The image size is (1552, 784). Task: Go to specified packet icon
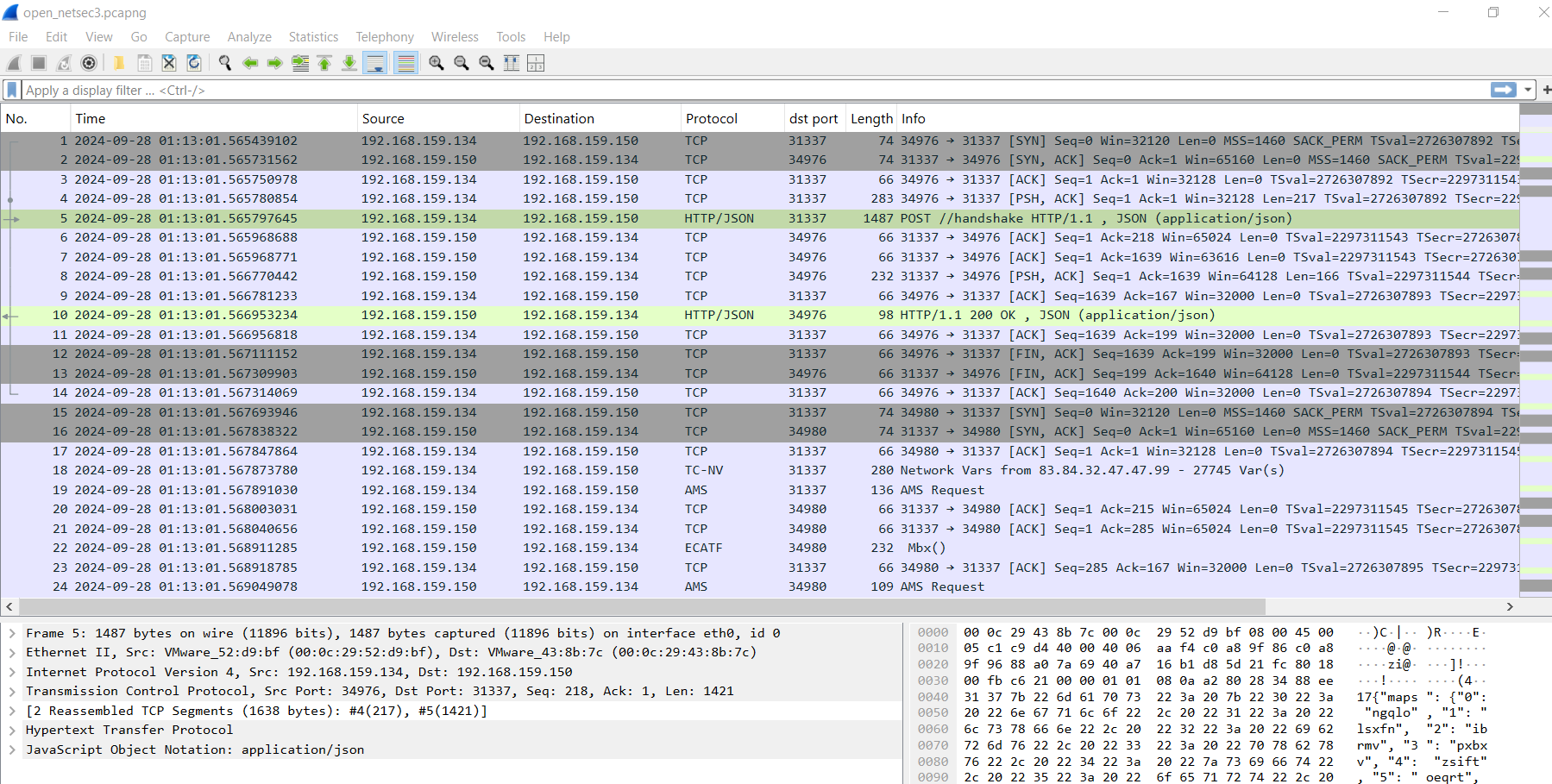pos(300,63)
